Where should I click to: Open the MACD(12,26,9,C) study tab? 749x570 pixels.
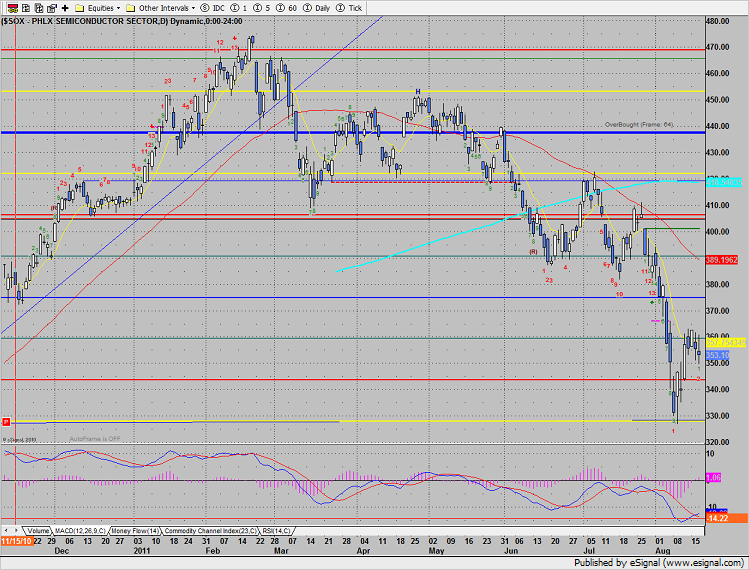80,530
